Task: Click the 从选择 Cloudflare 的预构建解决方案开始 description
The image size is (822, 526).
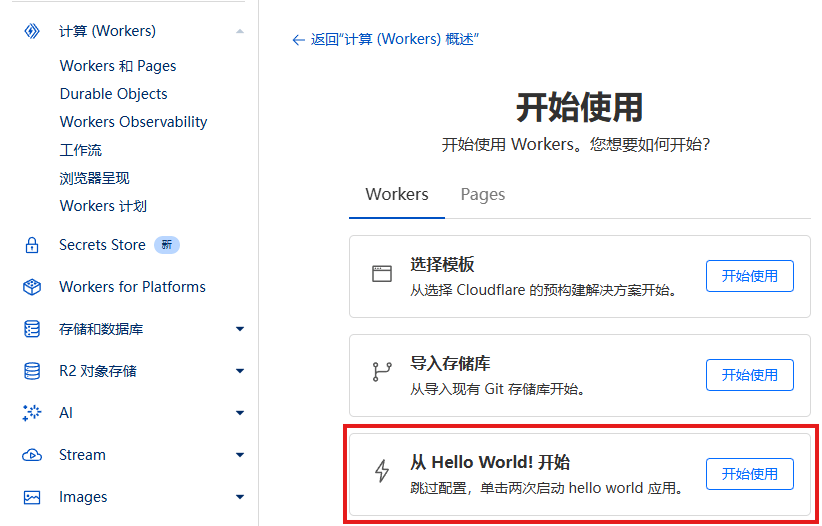Action: 543,290
